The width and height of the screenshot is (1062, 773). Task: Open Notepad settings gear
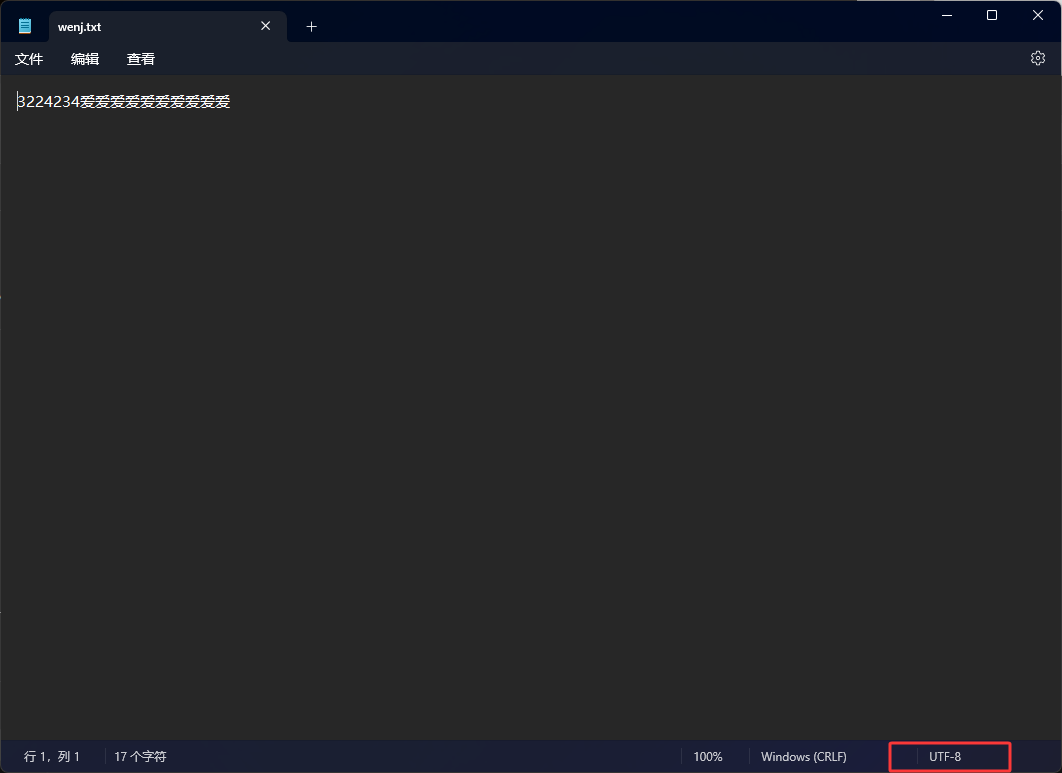(1037, 58)
